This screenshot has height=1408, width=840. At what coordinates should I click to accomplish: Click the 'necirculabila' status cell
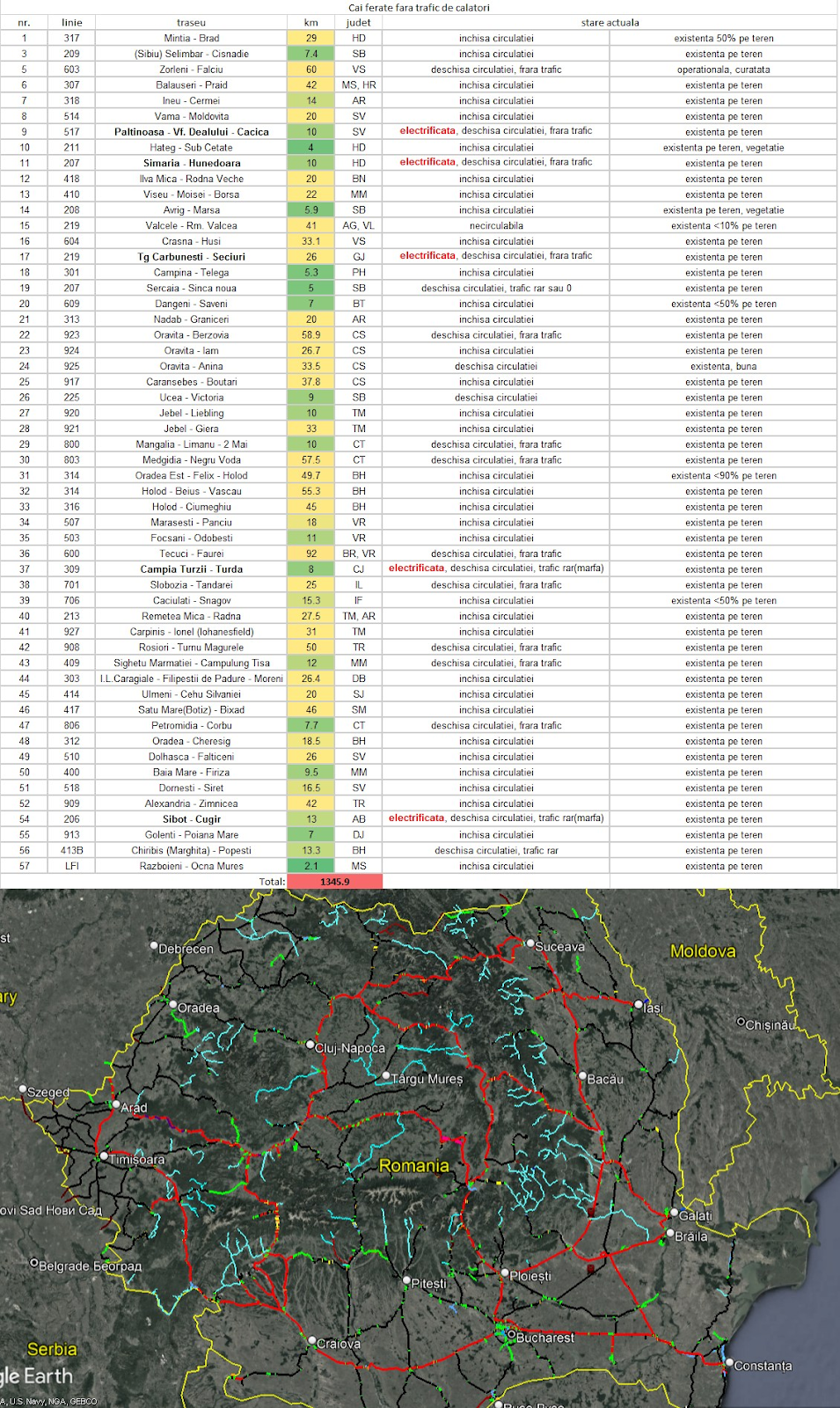(496, 226)
